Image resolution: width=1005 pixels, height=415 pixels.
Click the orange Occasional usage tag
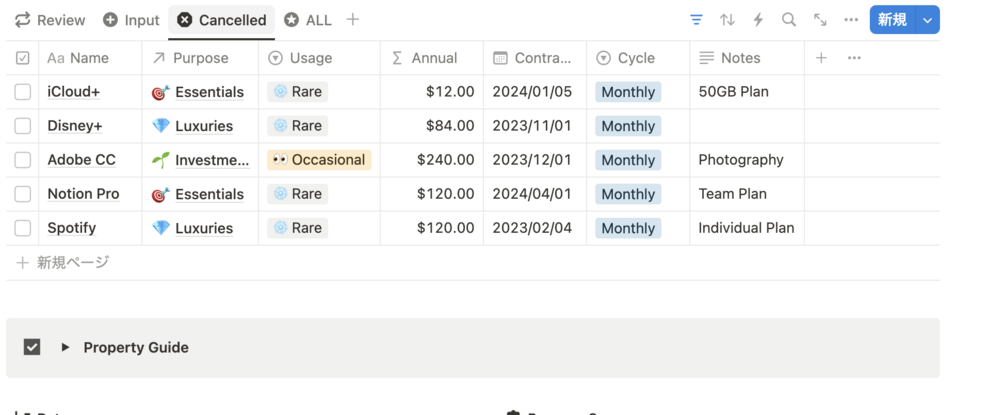(x=319, y=160)
